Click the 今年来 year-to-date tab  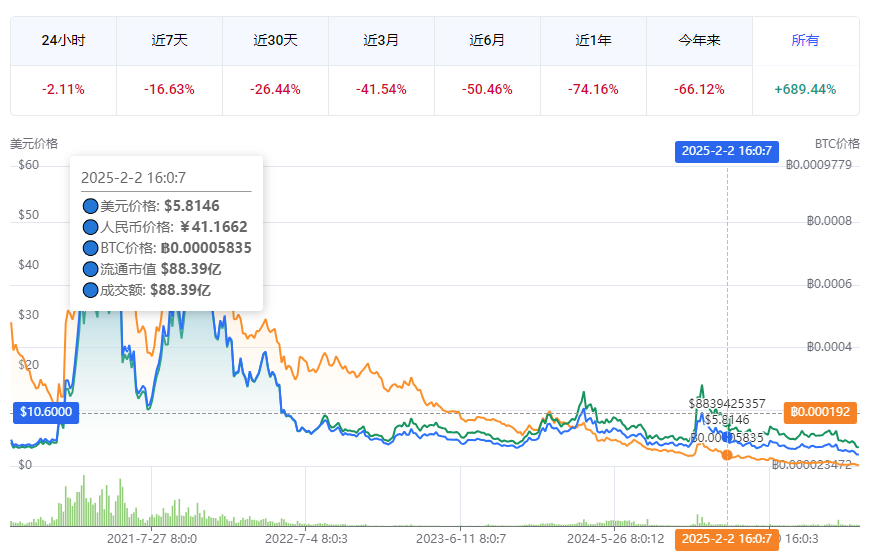click(699, 41)
